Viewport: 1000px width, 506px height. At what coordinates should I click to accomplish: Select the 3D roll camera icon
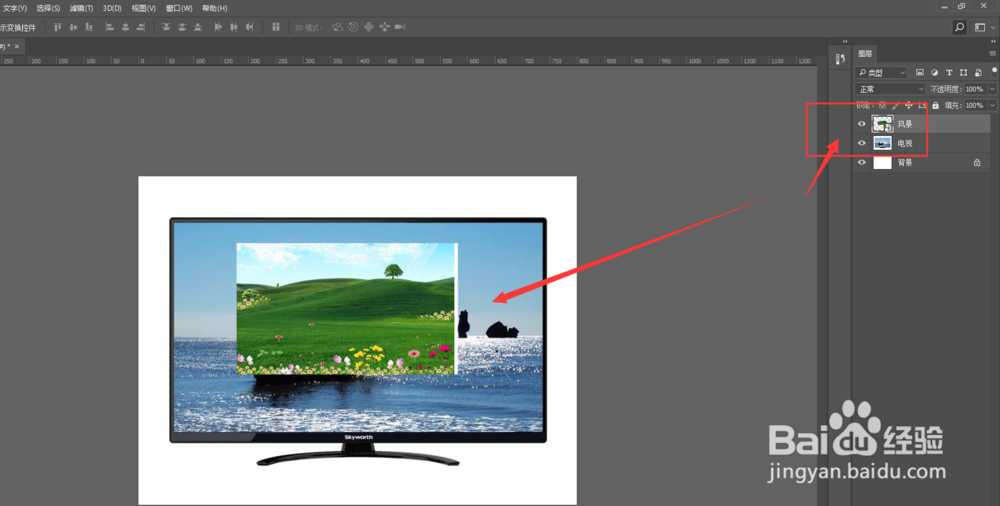(353, 27)
